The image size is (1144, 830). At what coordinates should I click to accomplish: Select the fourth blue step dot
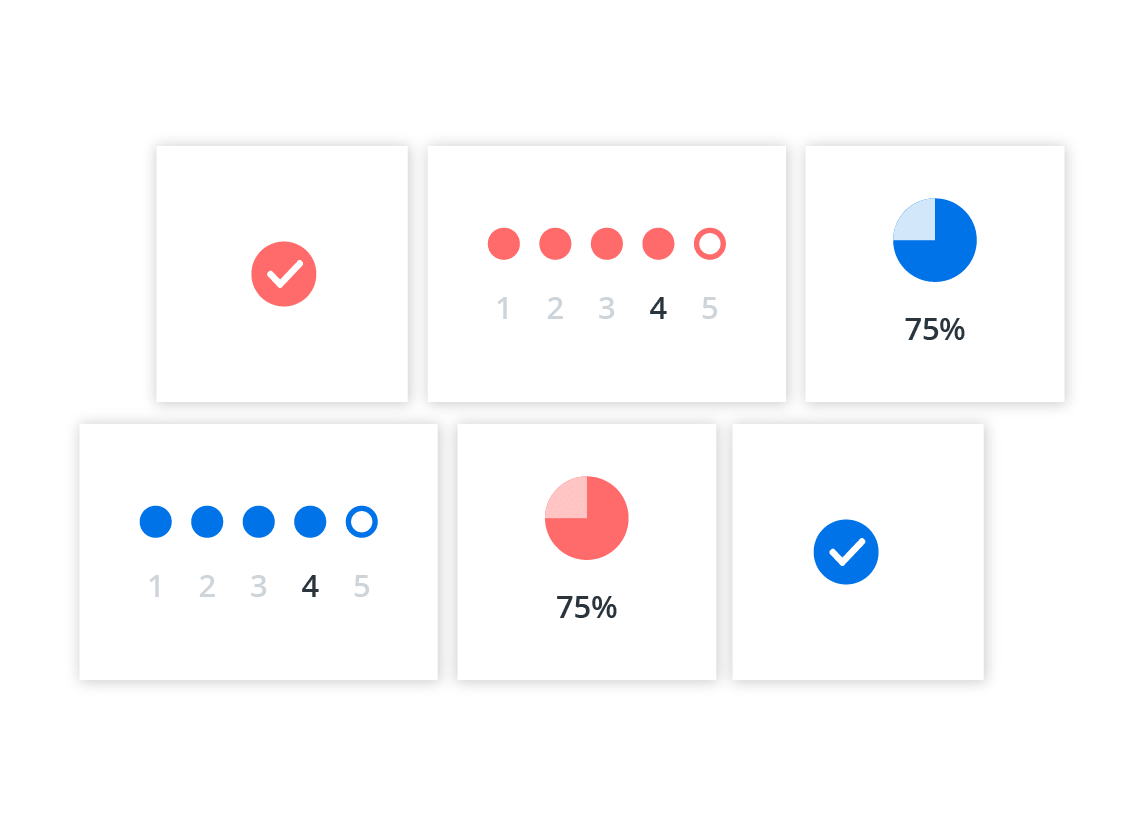point(310,522)
